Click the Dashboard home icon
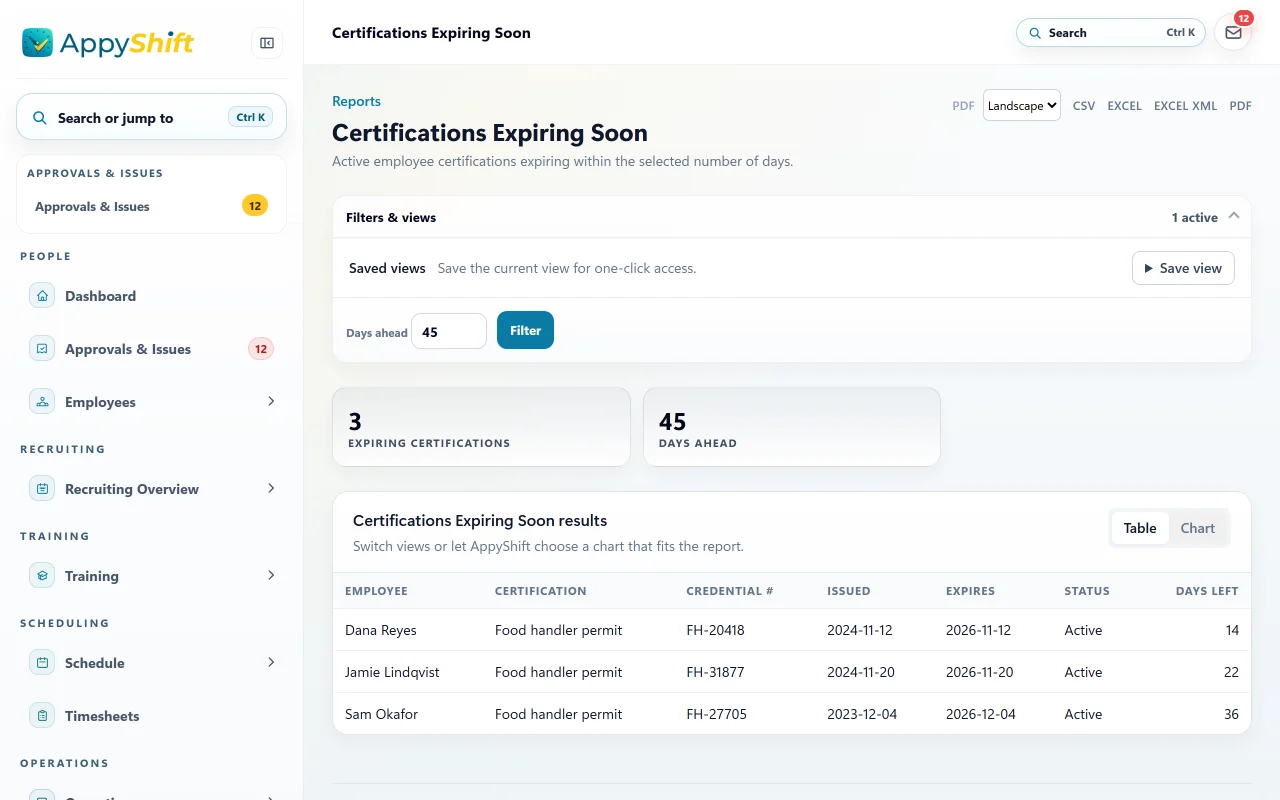 (42, 296)
